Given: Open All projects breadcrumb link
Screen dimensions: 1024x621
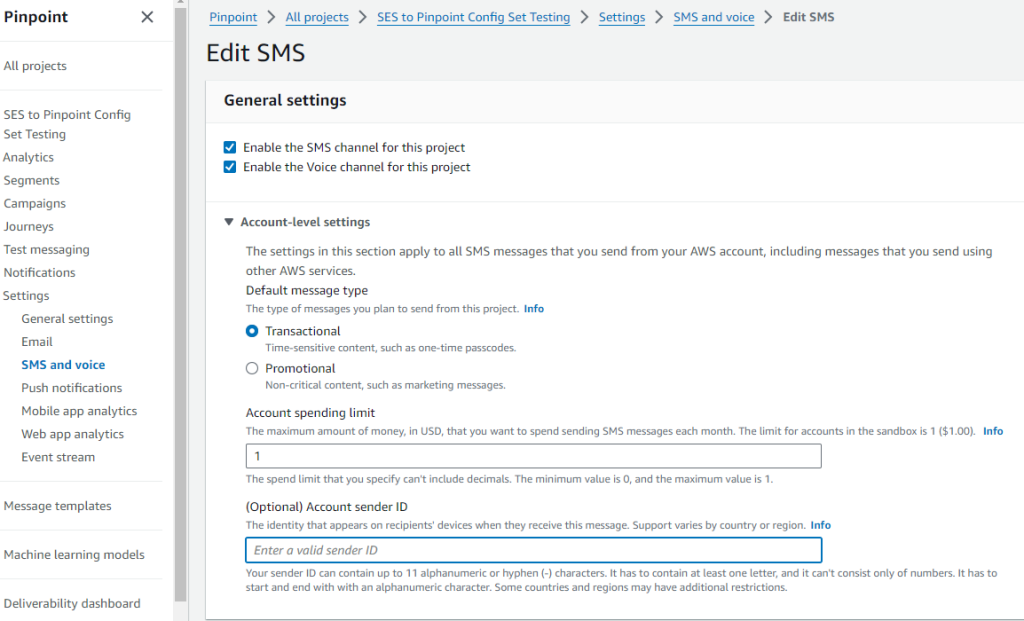Looking at the screenshot, I should pyautogui.click(x=317, y=17).
